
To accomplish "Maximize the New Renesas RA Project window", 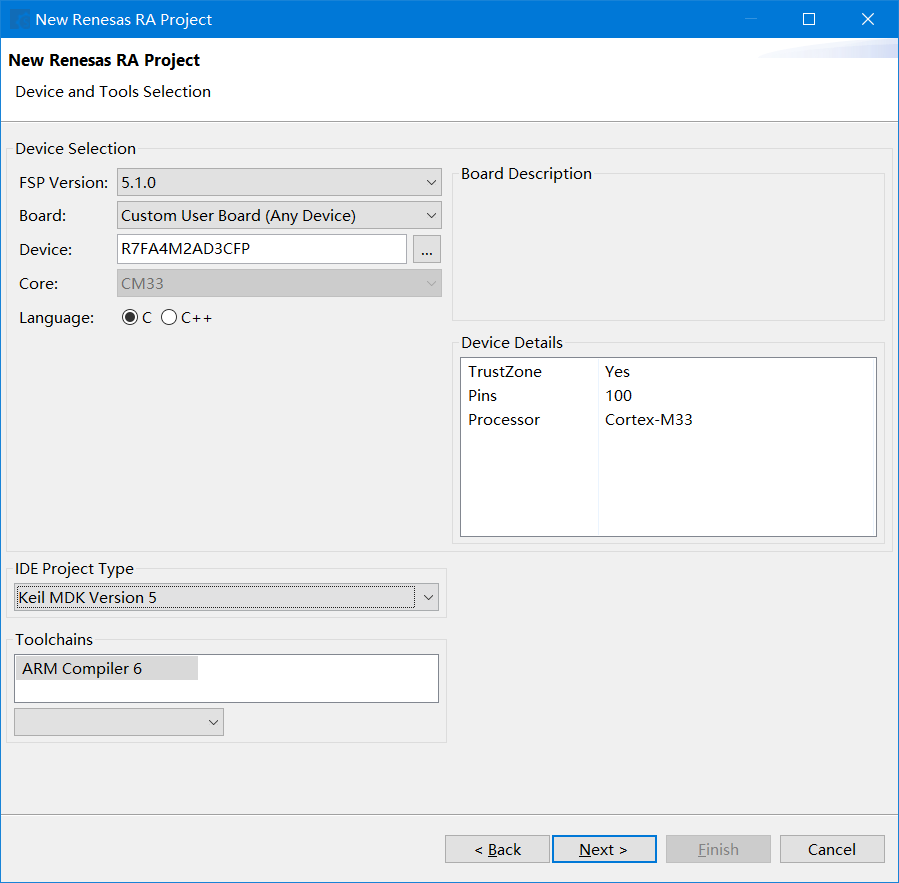I will pos(809,19).
